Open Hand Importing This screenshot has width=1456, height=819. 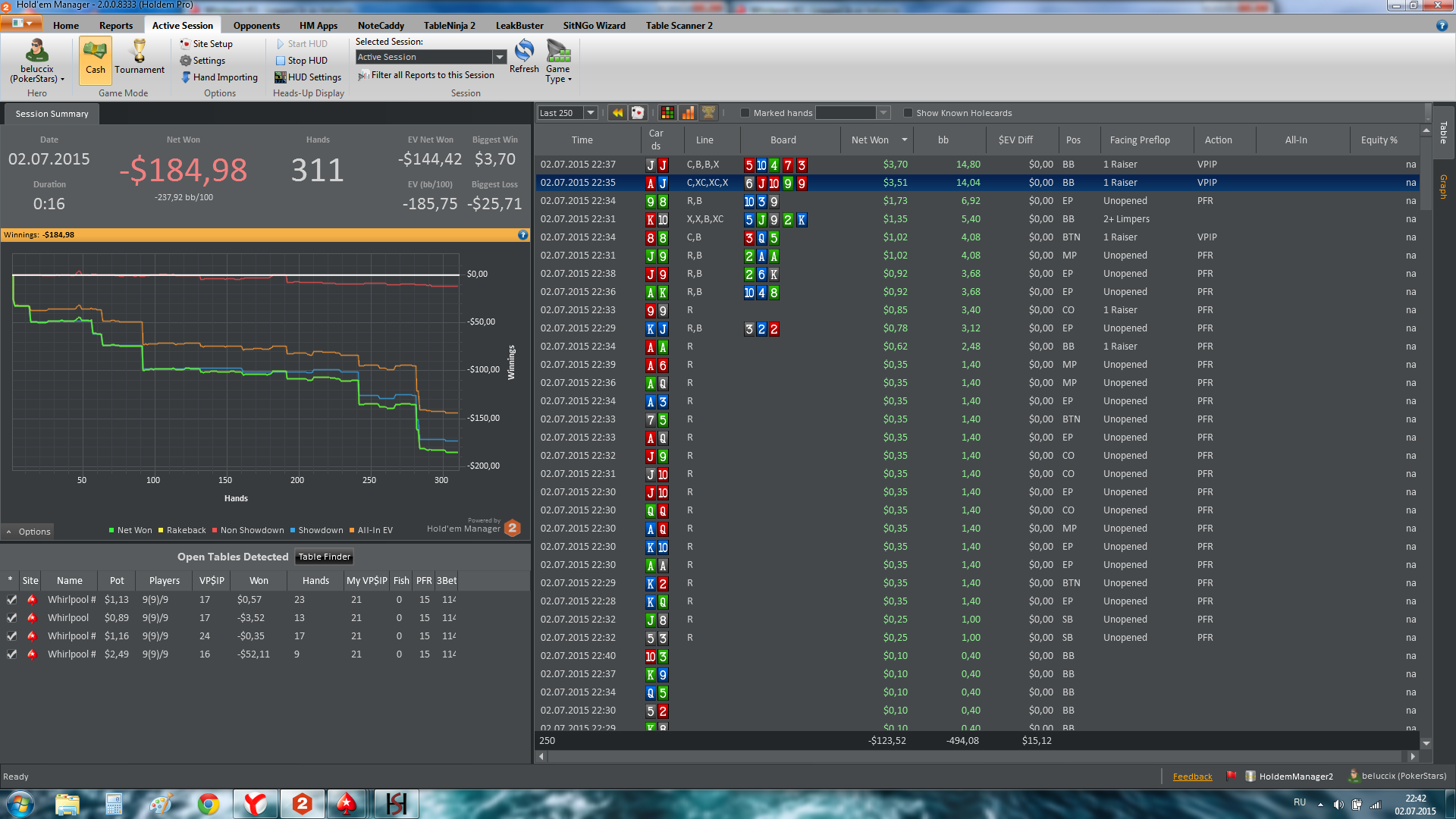pos(220,77)
